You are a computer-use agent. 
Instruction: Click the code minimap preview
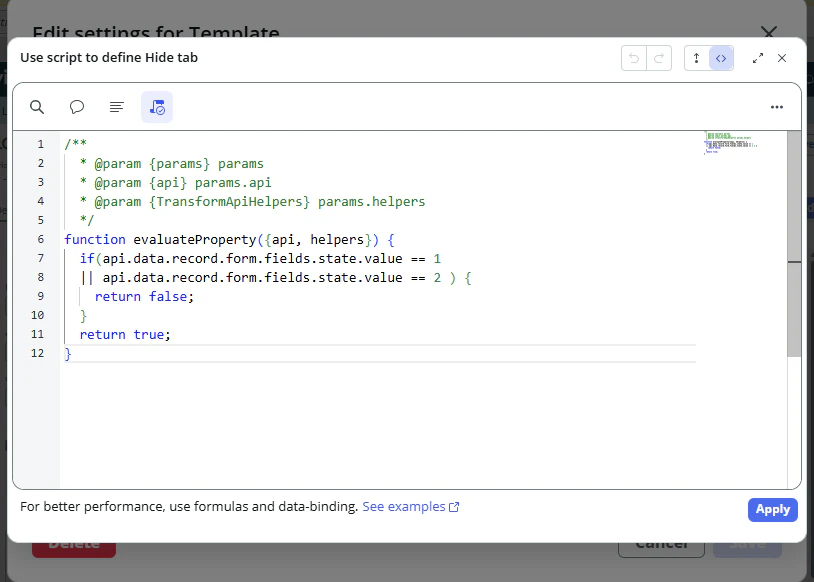point(730,143)
